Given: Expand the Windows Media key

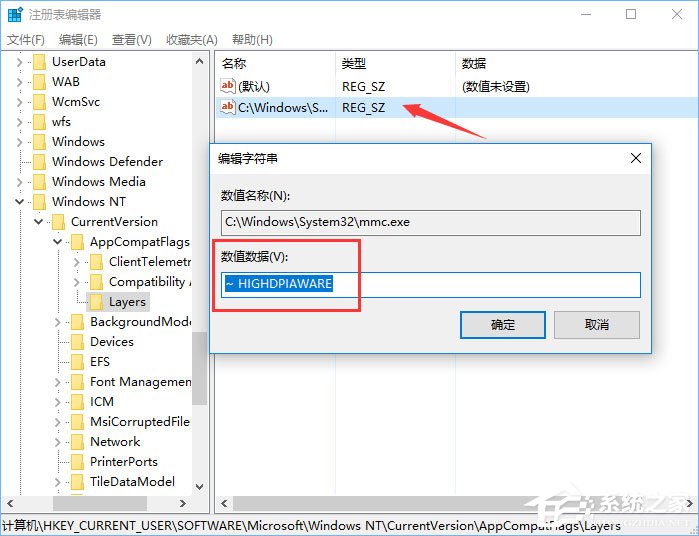Looking at the screenshot, I should 19,182.
